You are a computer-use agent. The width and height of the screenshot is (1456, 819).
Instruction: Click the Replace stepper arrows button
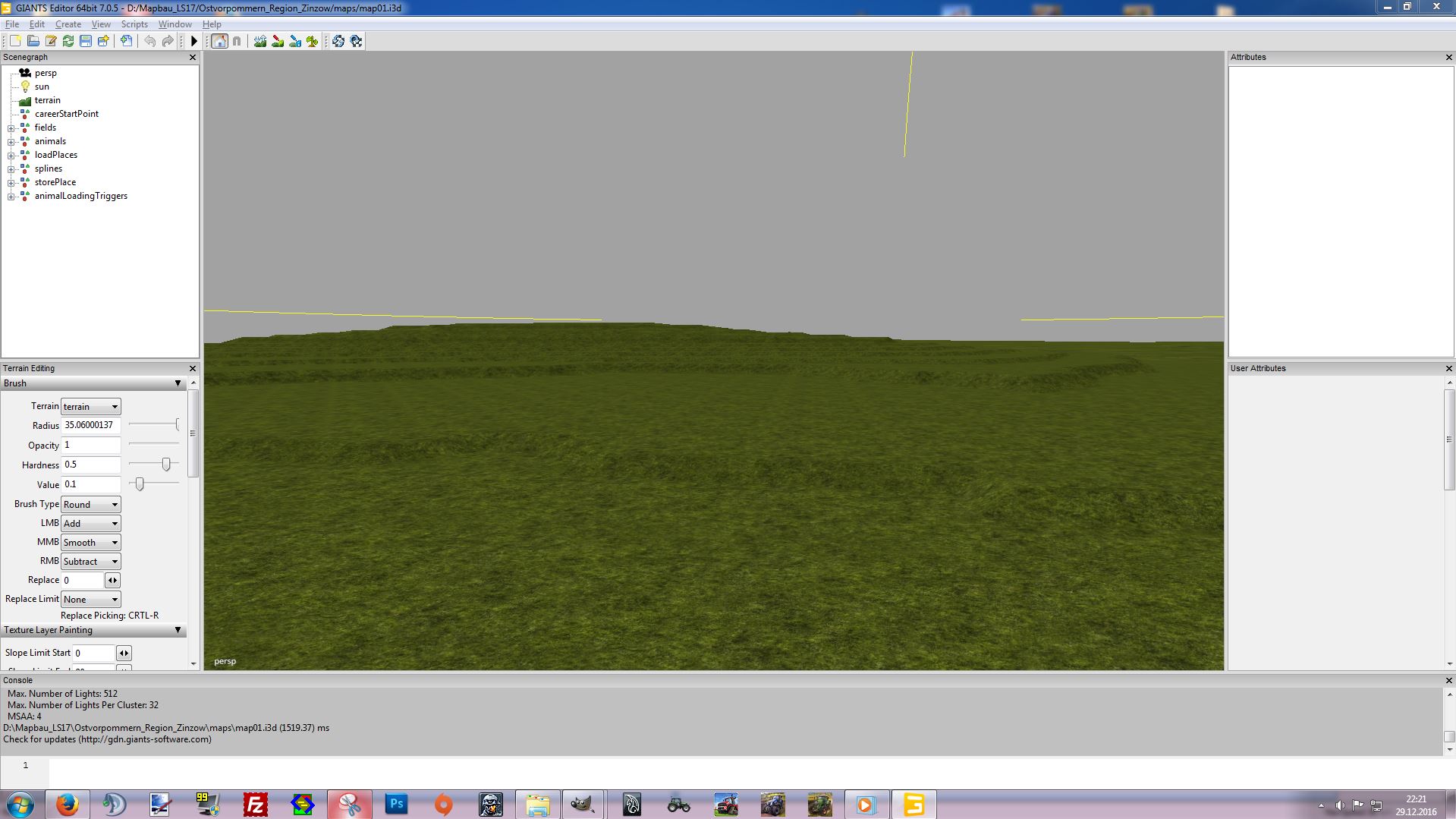point(112,581)
